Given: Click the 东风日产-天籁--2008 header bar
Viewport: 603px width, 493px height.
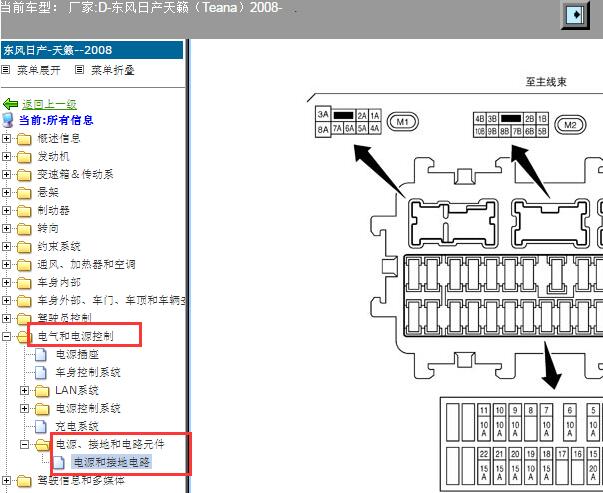Looking at the screenshot, I should [92, 50].
